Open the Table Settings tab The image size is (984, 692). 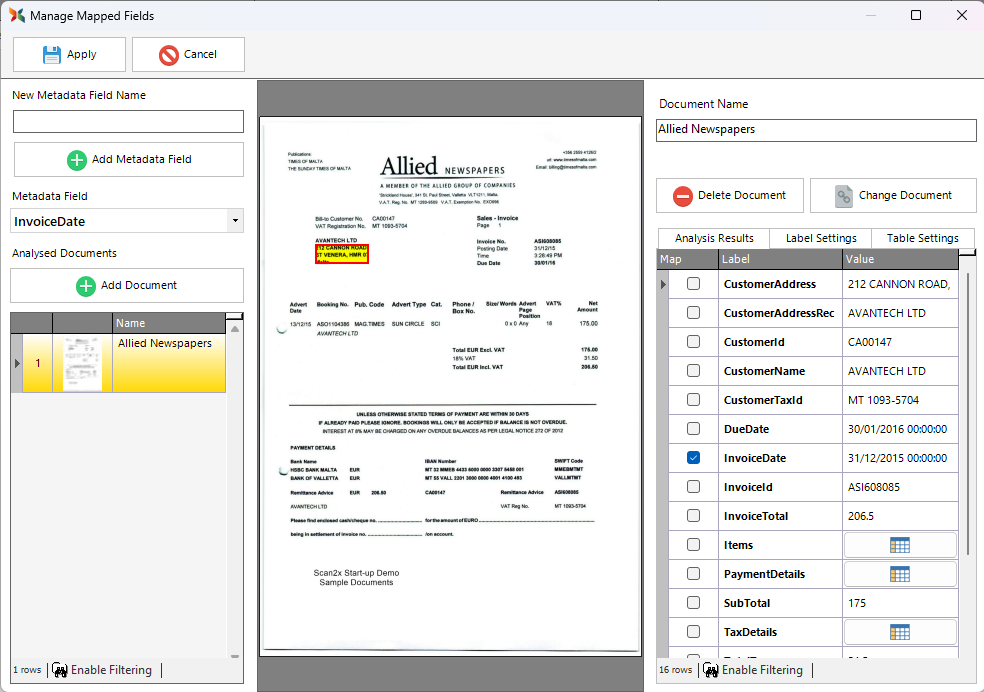coord(922,238)
